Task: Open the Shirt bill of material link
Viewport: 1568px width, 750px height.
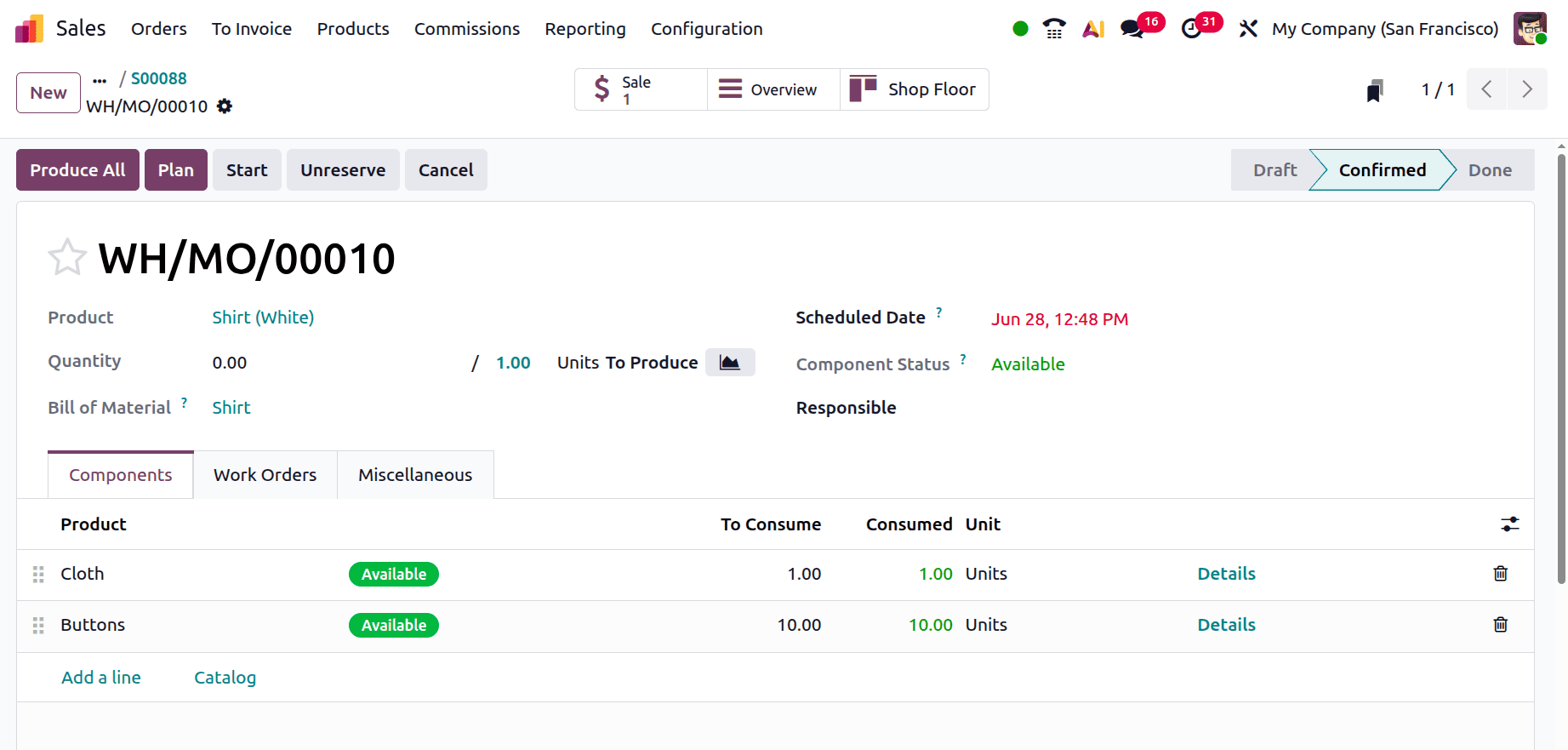Action: click(x=231, y=408)
